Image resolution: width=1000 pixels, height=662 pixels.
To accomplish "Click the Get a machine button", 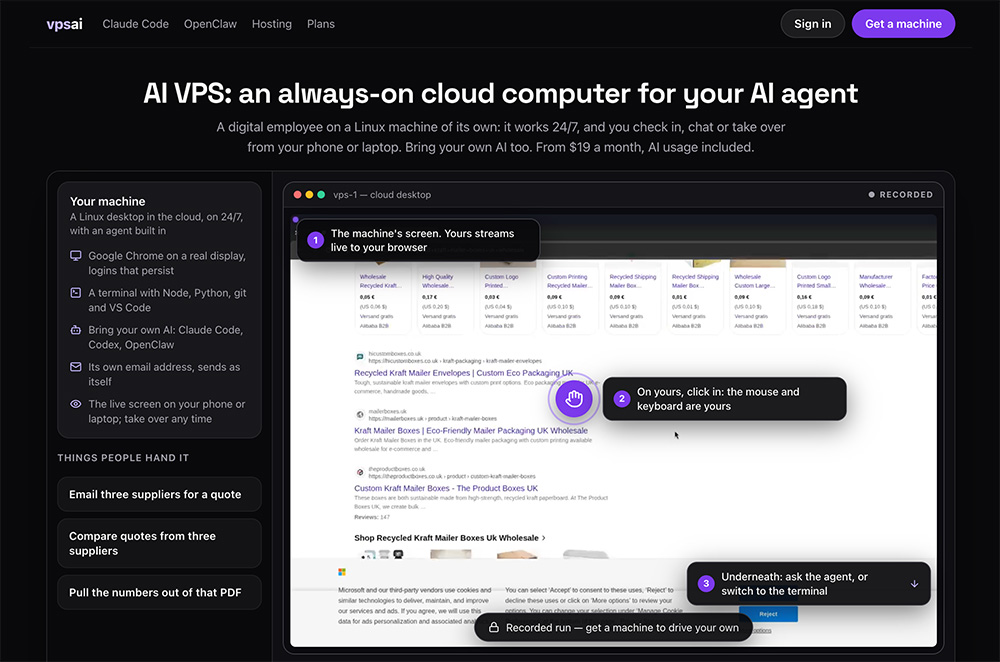I will pos(903,24).
